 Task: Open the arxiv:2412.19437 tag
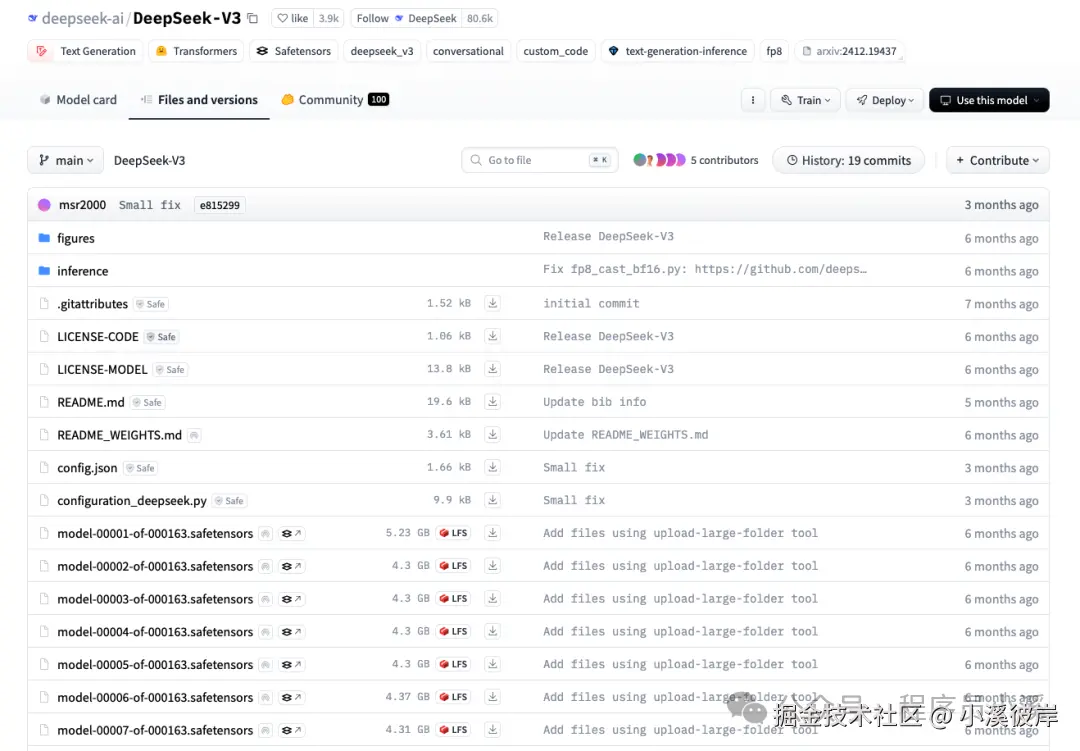coord(849,51)
